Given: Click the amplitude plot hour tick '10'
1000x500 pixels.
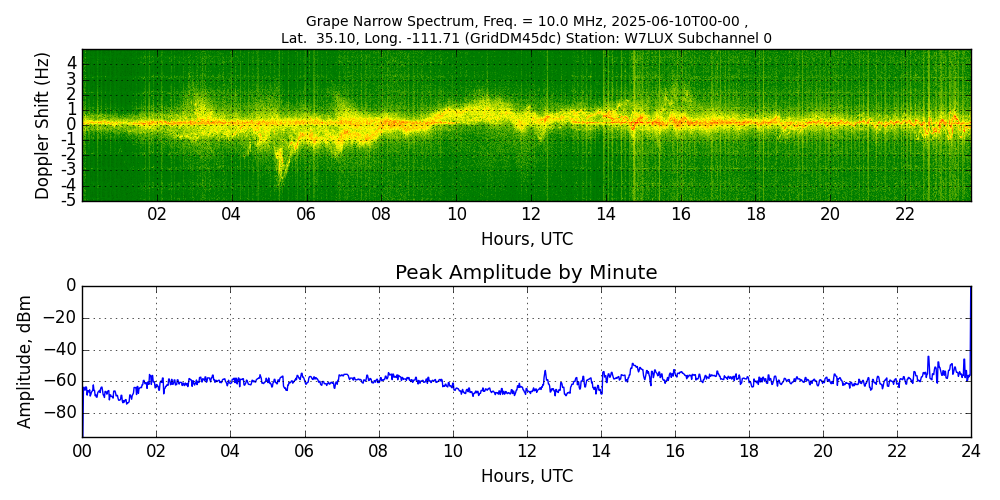Looking at the screenshot, I should [453, 452].
